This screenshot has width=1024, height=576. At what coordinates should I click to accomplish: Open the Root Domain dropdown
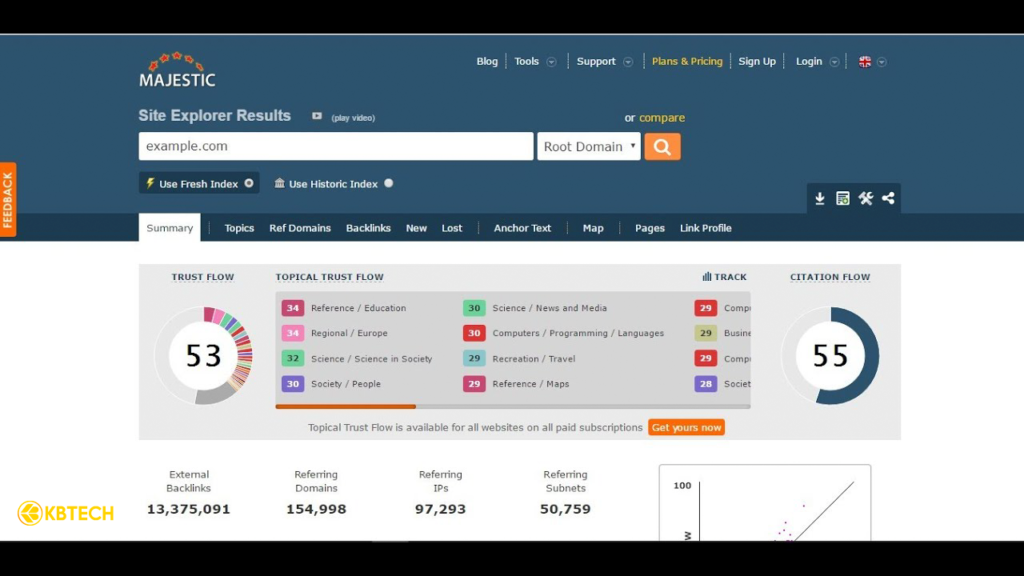(x=589, y=147)
